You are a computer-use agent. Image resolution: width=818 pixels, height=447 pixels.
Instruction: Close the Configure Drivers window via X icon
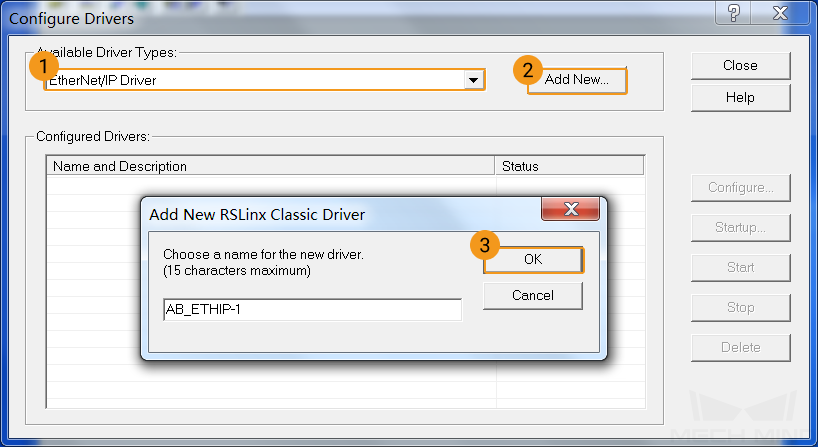pos(780,13)
